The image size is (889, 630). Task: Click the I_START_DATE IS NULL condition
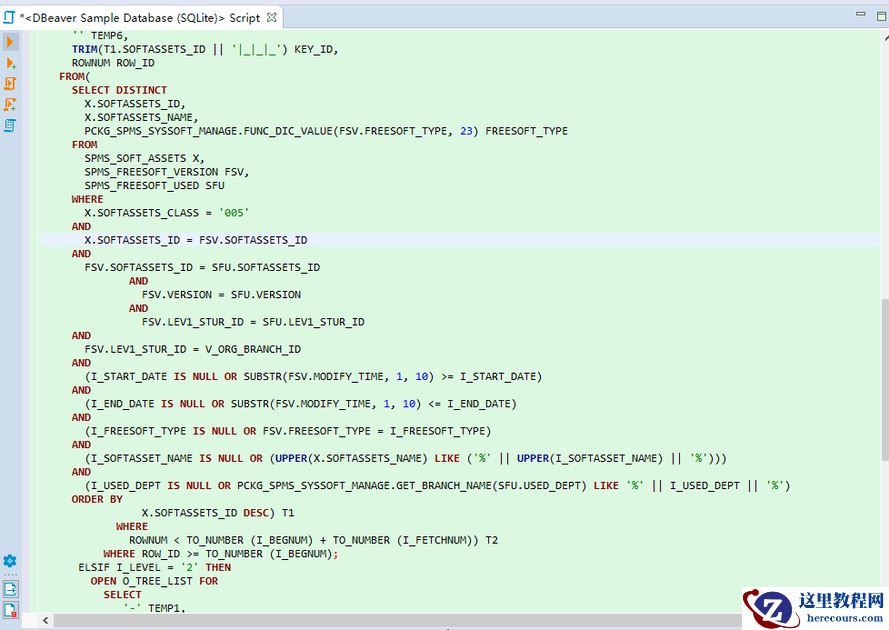(314, 377)
